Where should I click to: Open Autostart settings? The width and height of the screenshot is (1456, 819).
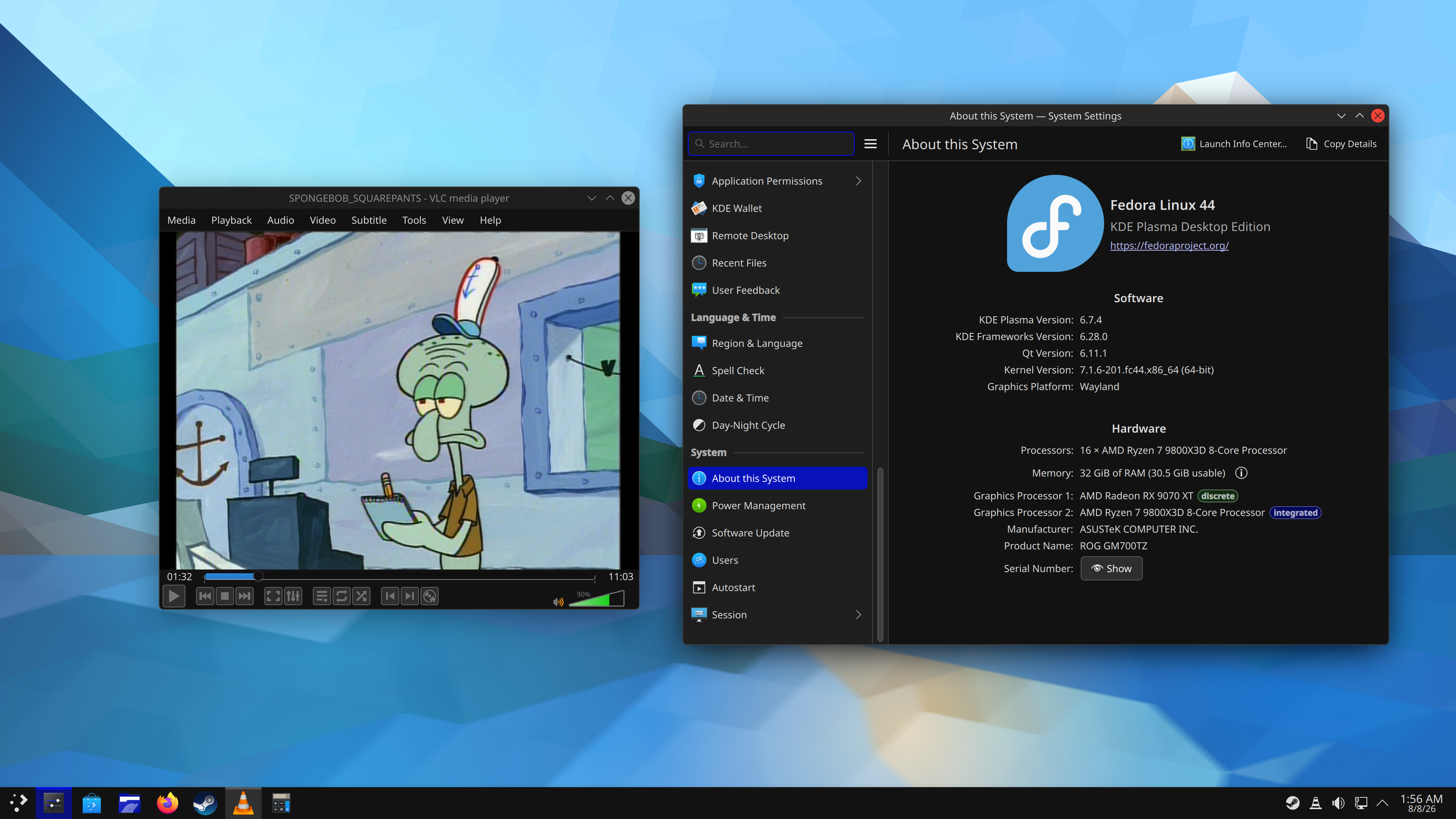[x=778, y=587]
